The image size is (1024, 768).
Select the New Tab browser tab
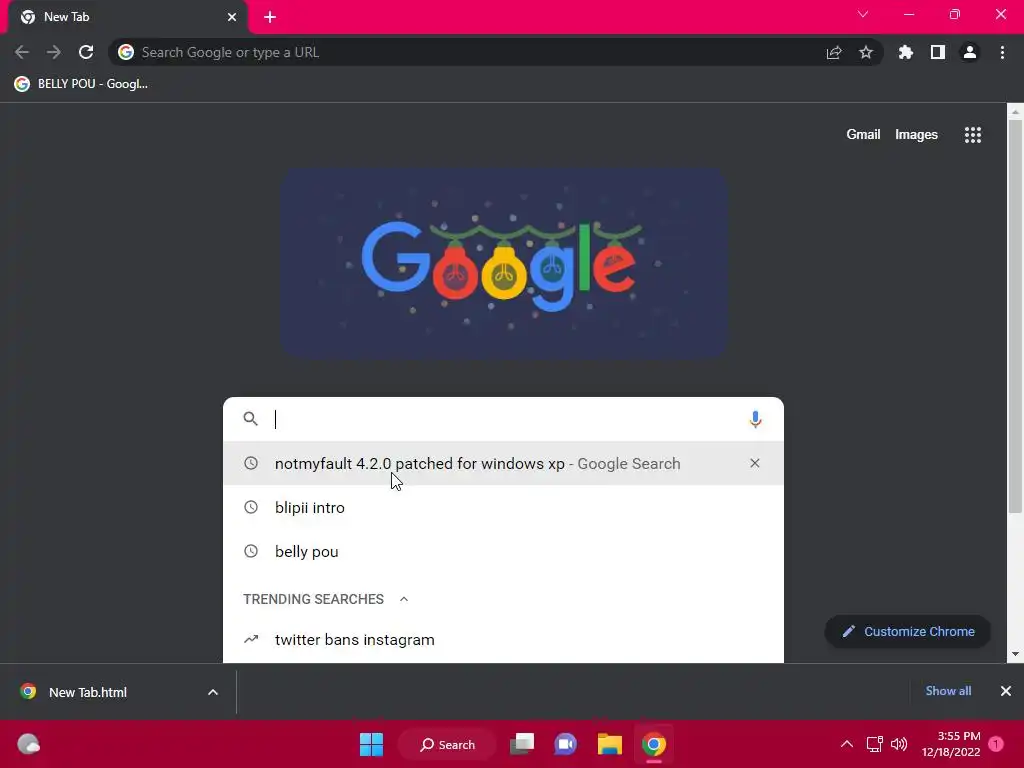(x=127, y=17)
